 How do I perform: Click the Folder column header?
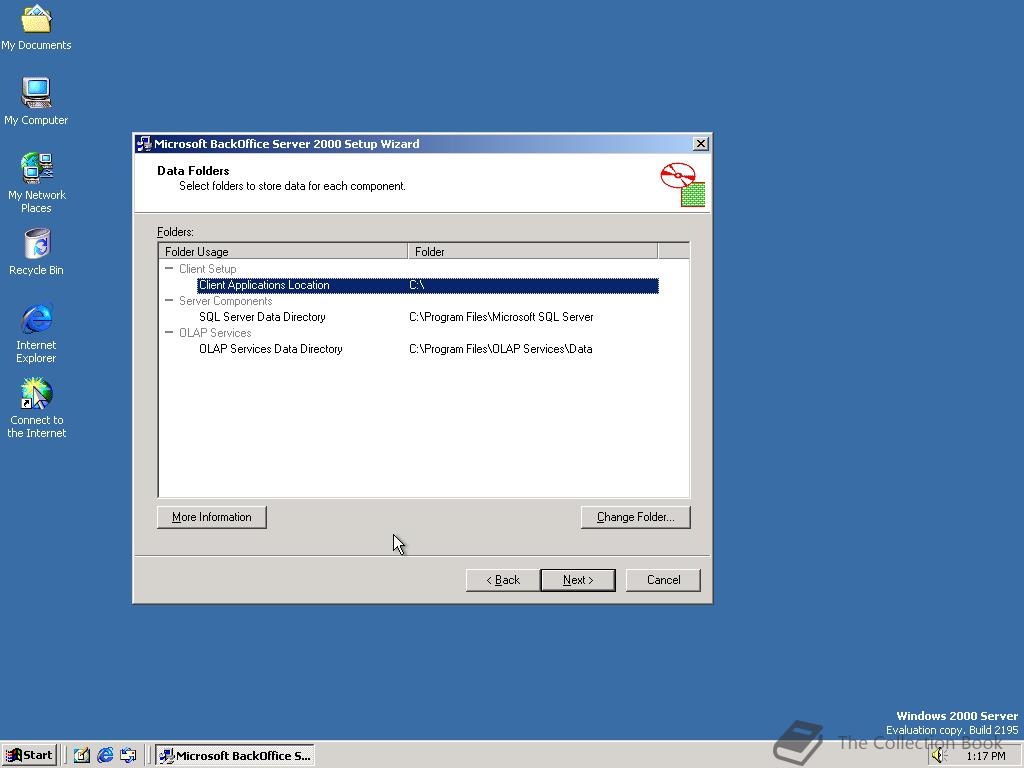533,251
